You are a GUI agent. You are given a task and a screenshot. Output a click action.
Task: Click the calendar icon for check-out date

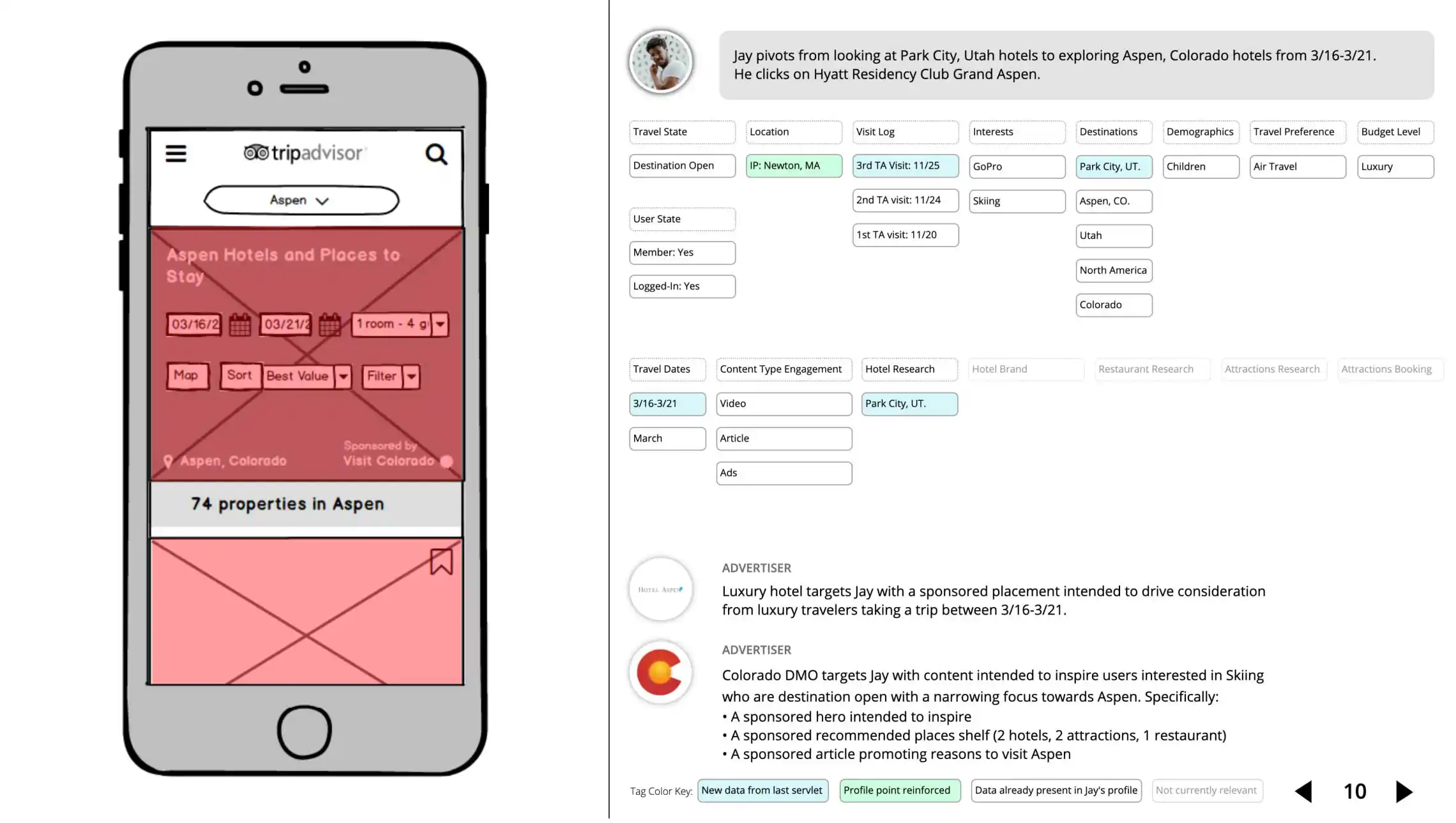click(330, 323)
